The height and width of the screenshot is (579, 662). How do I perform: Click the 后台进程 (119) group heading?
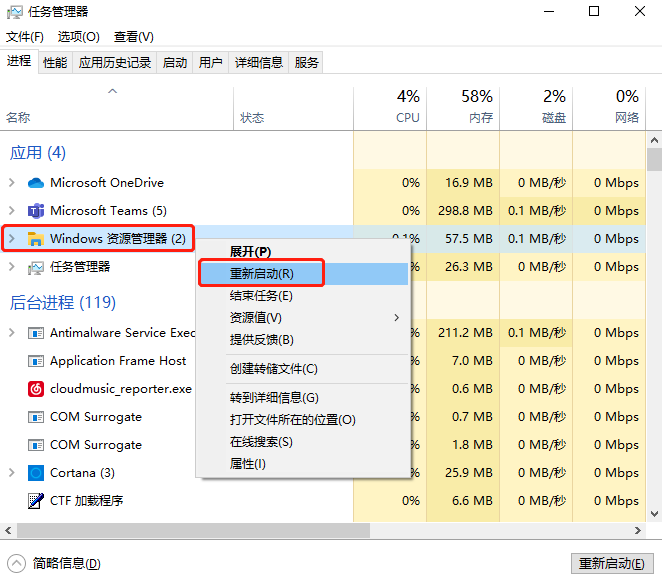[x=62, y=303]
